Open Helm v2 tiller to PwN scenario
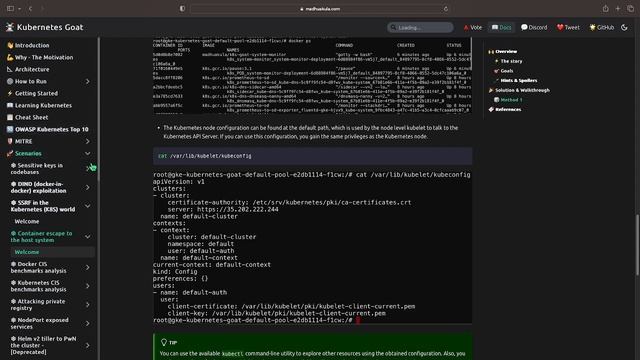640x360 pixels. click(x=44, y=345)
